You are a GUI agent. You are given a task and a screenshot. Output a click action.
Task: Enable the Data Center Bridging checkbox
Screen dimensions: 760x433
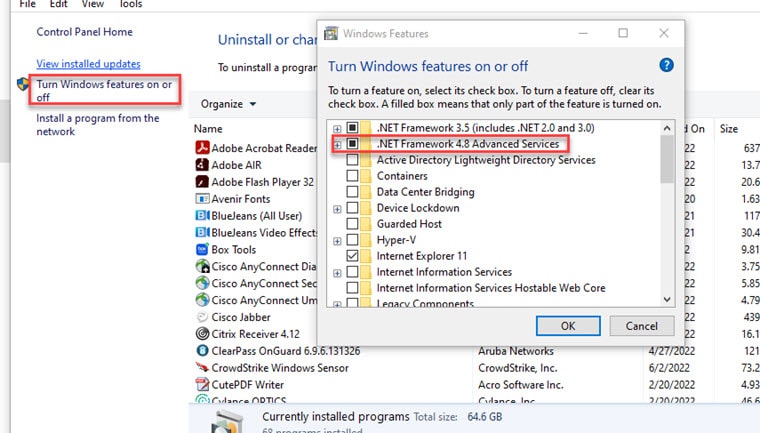[352, 192]
